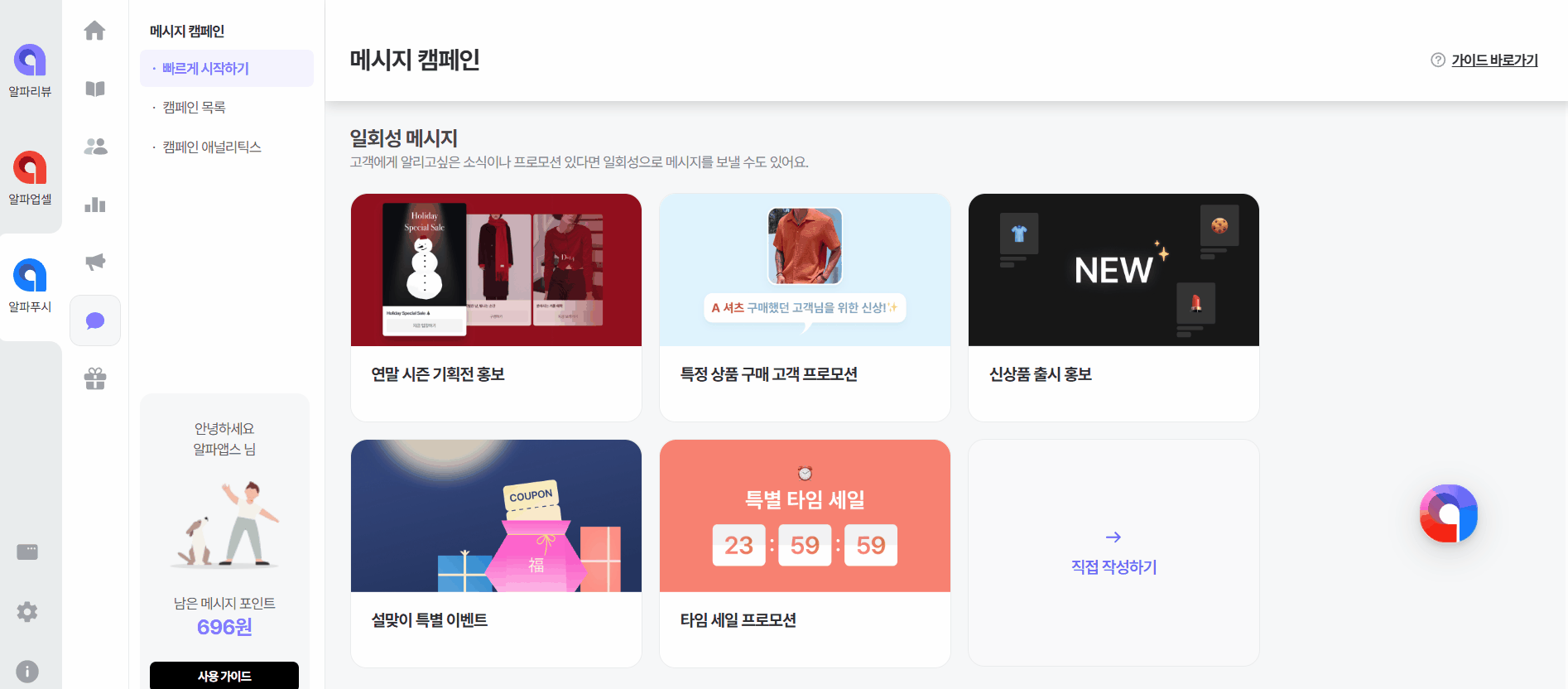The width and height of the screenshot is (1568, 689).
Task: Select the 타임 세일 프로모션 template
Action: point(805,553)
